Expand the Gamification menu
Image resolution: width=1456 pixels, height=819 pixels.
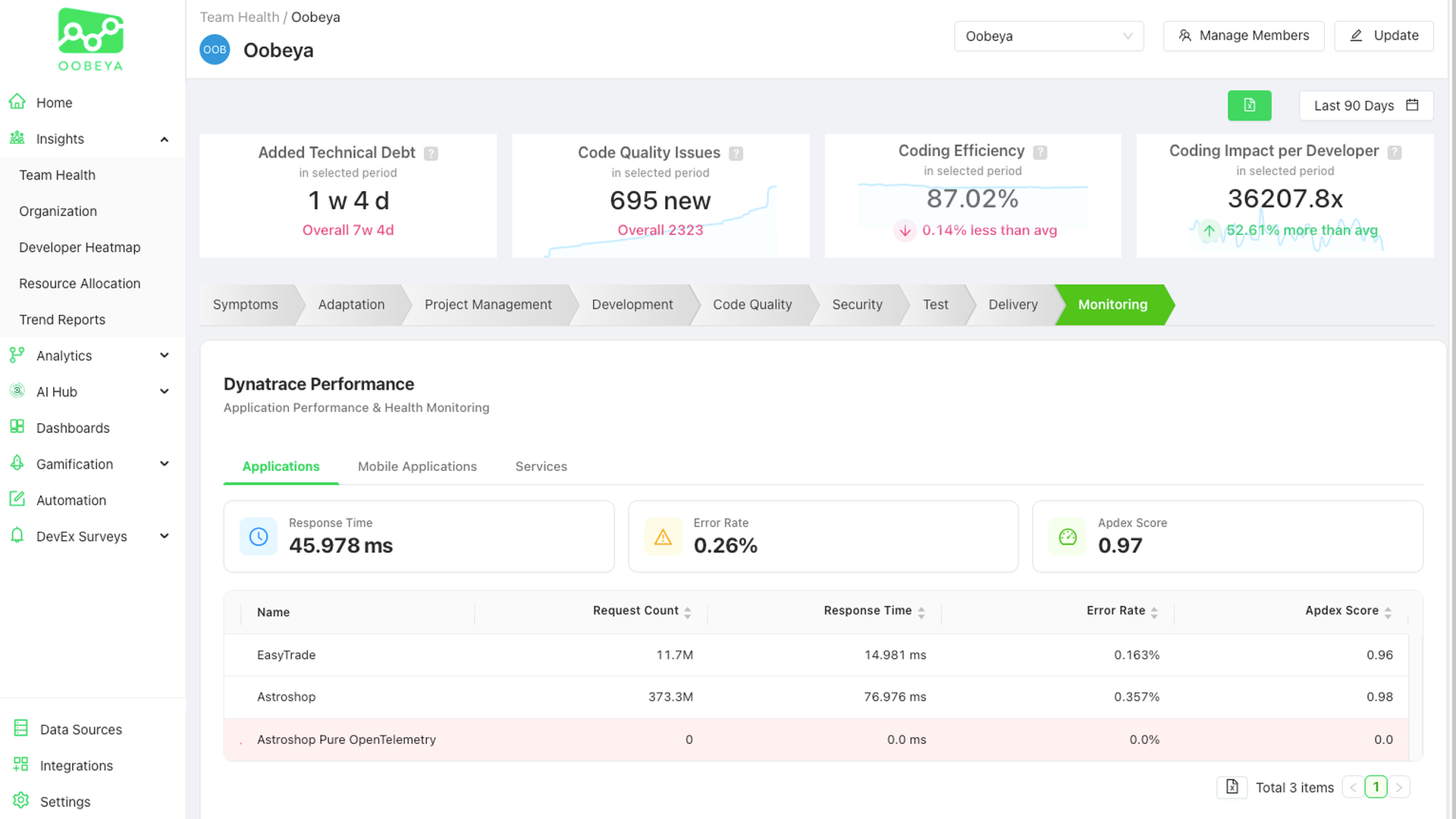coord(165,464)
